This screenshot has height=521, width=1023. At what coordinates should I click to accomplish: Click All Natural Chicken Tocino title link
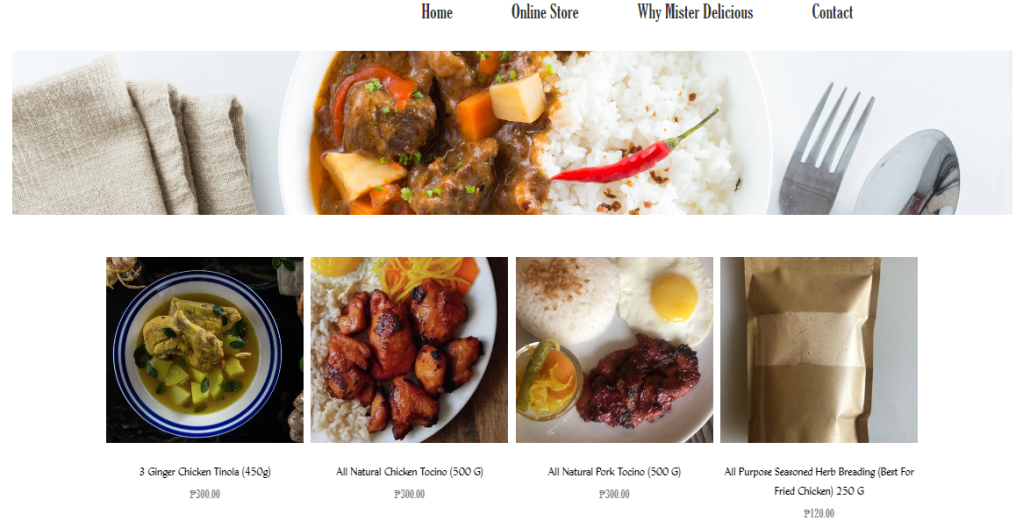tap(410, 471)
